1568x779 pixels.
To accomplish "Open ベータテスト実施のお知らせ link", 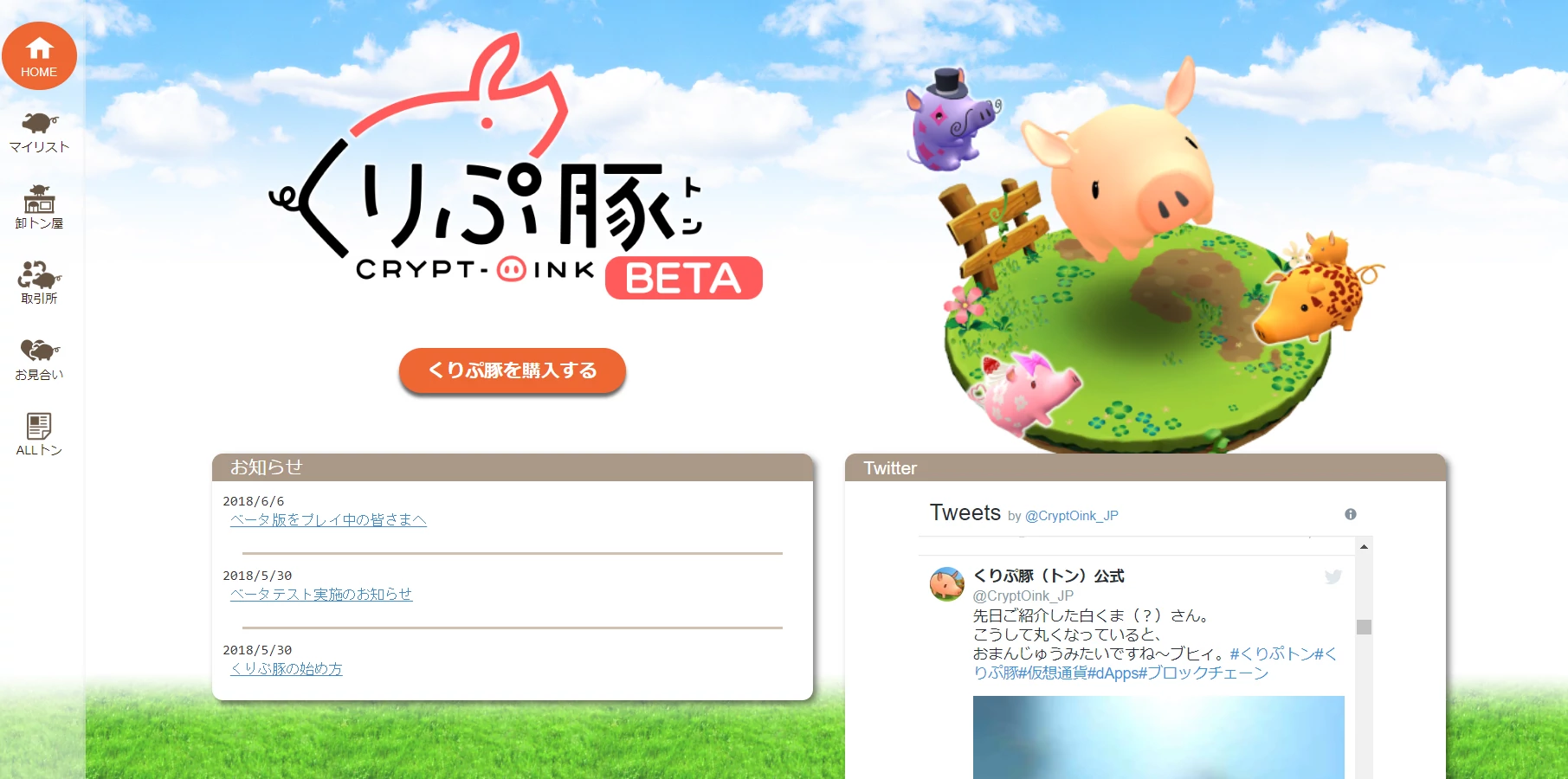I will [x=321, y=594].
